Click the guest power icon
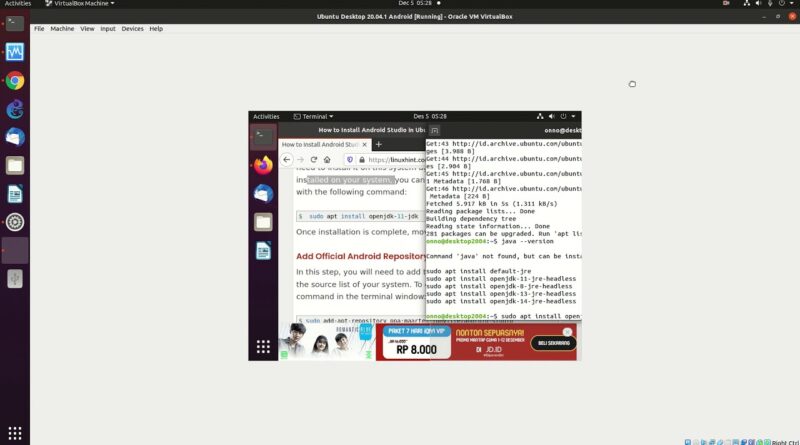The width and height of the screenshot is (800, 445). (563, 116)
